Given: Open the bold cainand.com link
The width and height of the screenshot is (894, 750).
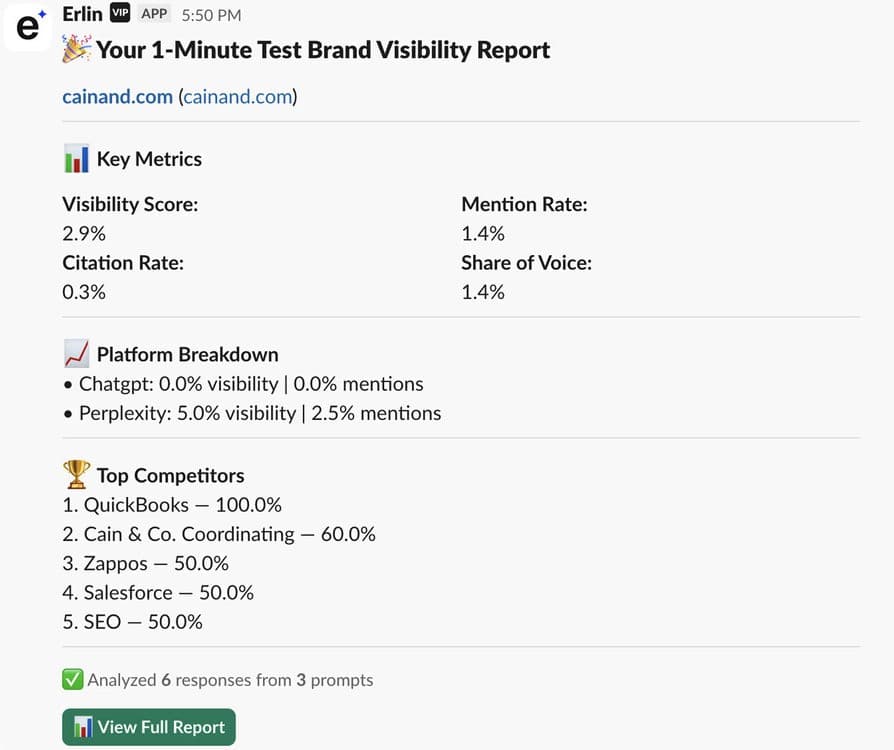Looking at the screenshot, I should click(117, 96).
